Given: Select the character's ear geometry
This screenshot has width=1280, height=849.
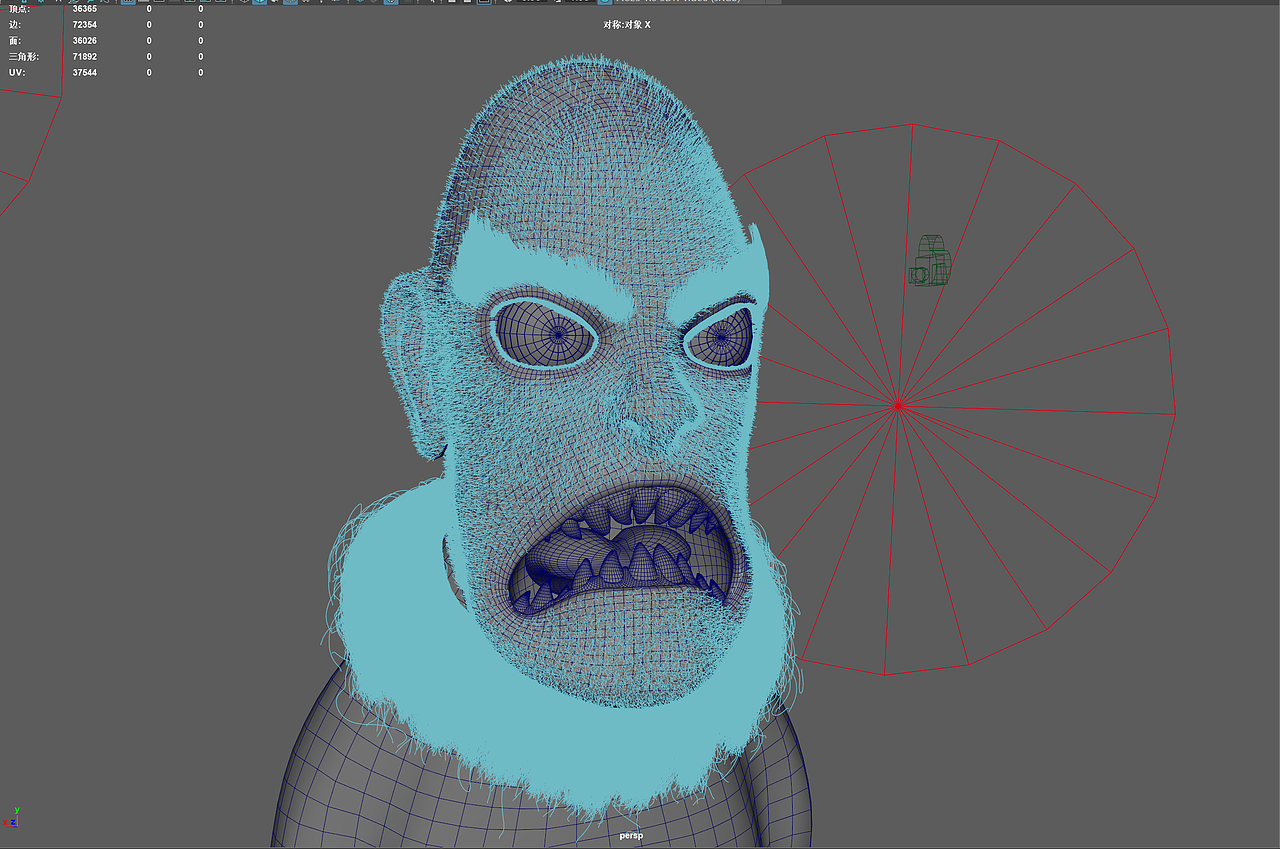Looking at the screenshot, I should pyautogui.click(x=412, y=365).
